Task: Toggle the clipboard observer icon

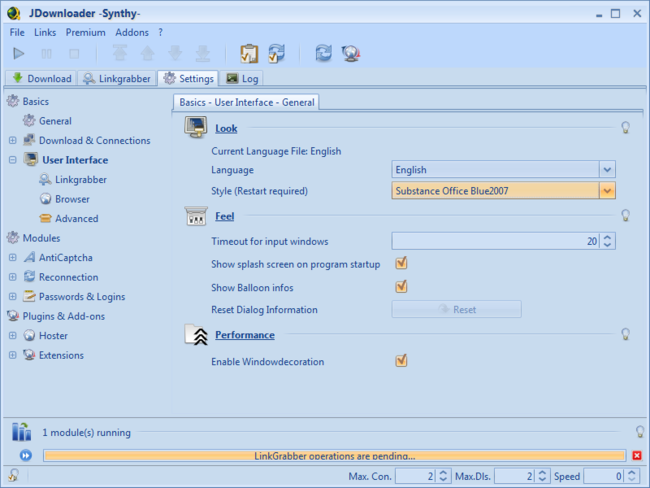Action: tap(249, 53)
